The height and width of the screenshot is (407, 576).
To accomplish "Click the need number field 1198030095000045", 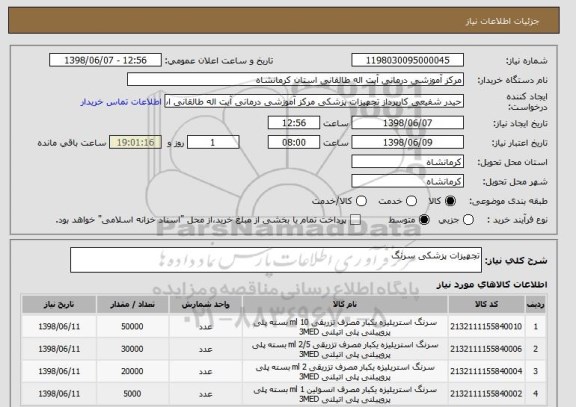I will [x=407, y=60].
